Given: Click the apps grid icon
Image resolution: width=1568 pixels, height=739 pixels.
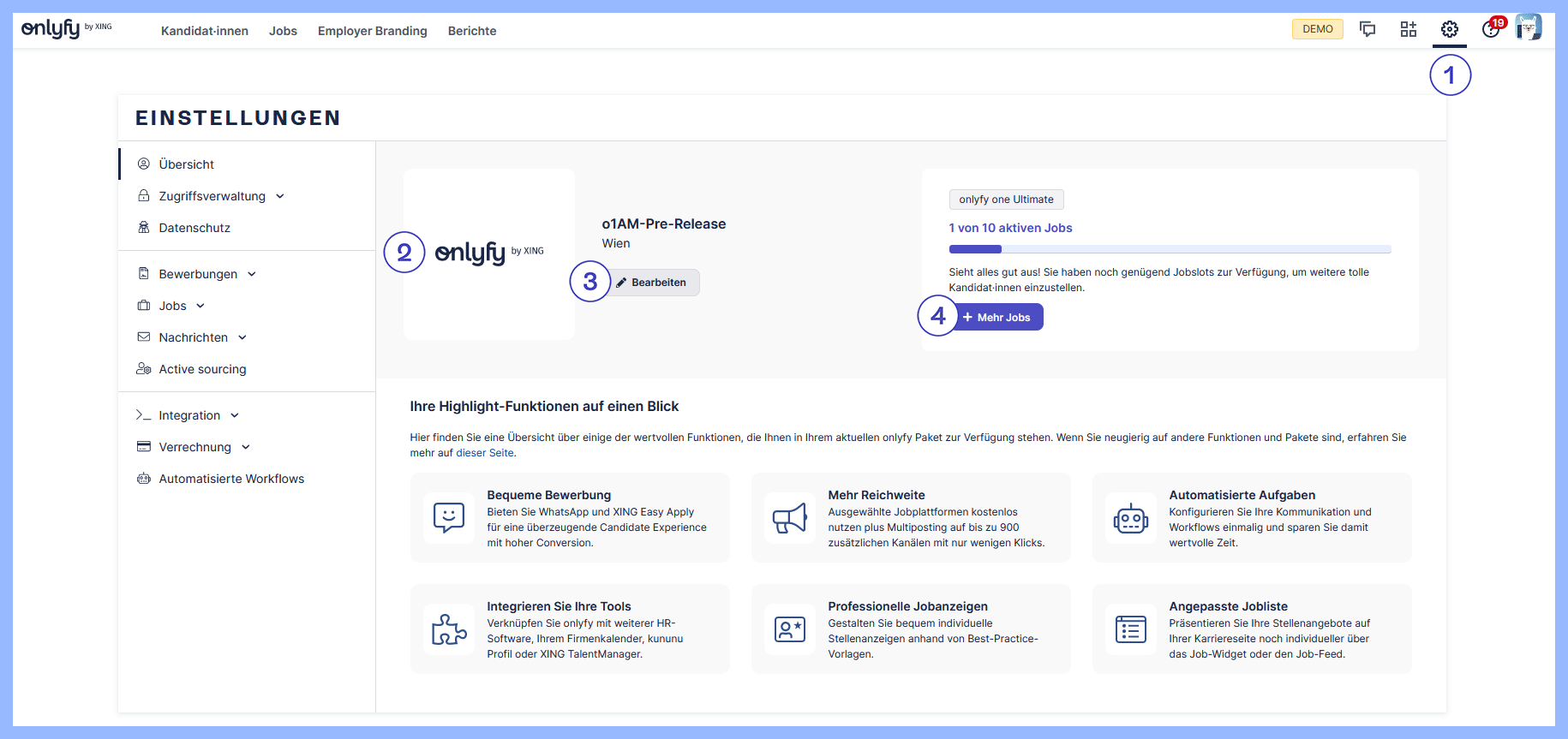Looking at the screenshot, I should click(x=1408, y=30).
